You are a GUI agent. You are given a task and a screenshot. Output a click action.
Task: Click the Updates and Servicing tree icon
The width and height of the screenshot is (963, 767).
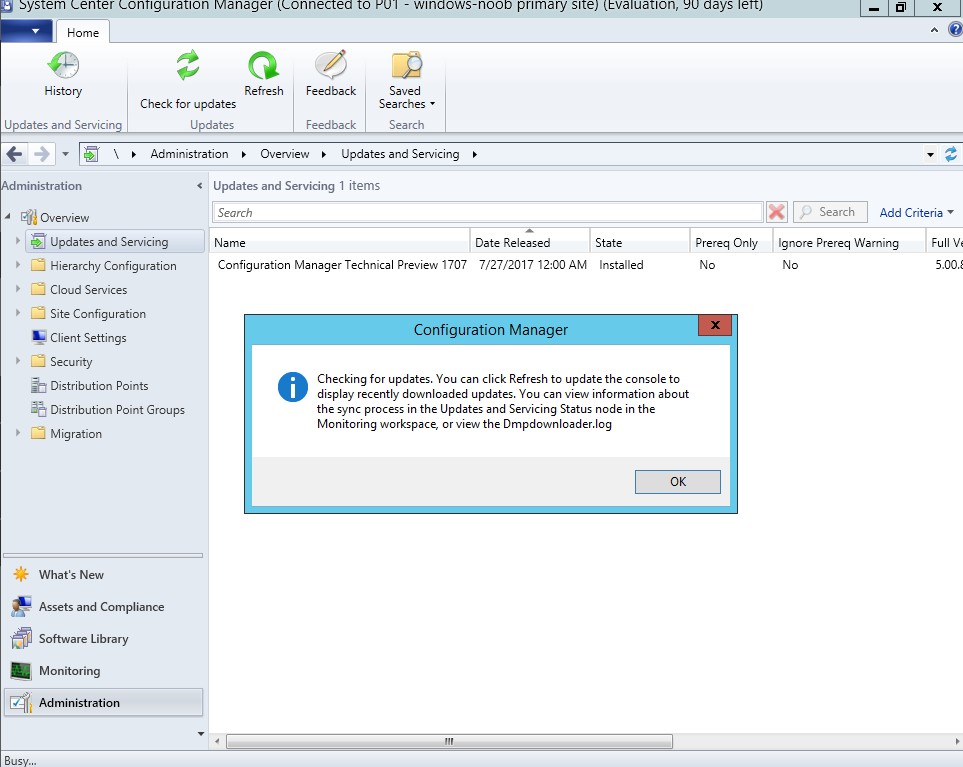[x=38, y=241]
